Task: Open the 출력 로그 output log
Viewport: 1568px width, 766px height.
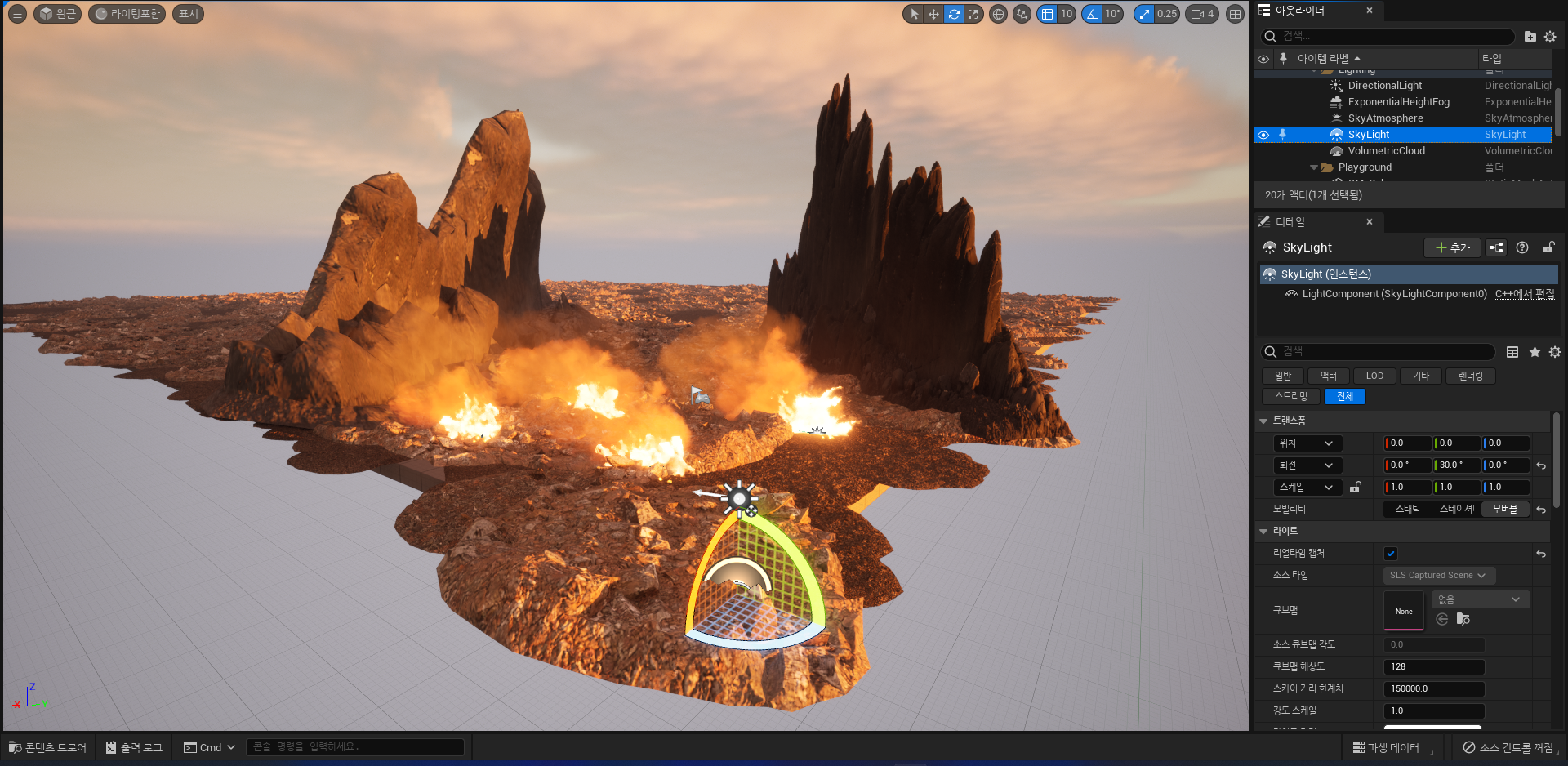Action: (134, 748)
